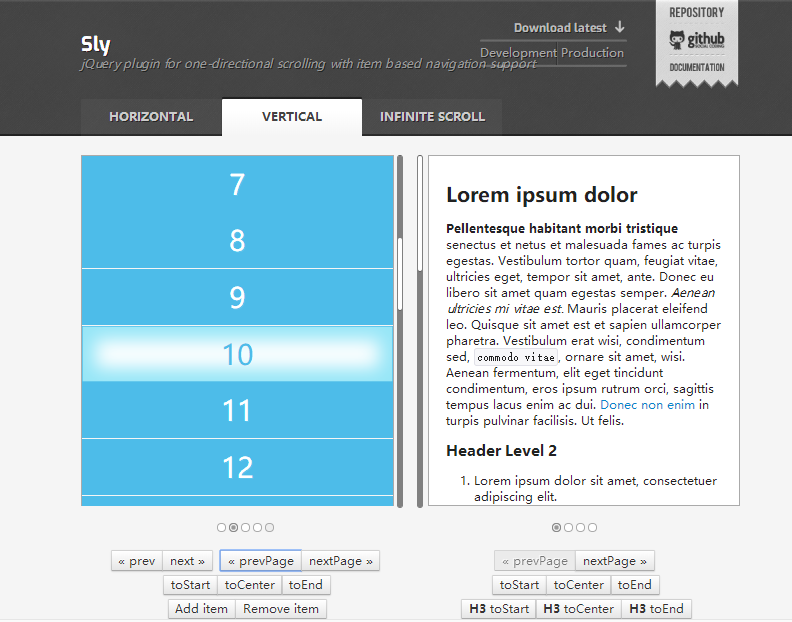Click disabled « prevPage under text panel
Viewport: 792px width, 622px height.
(535, 561)
